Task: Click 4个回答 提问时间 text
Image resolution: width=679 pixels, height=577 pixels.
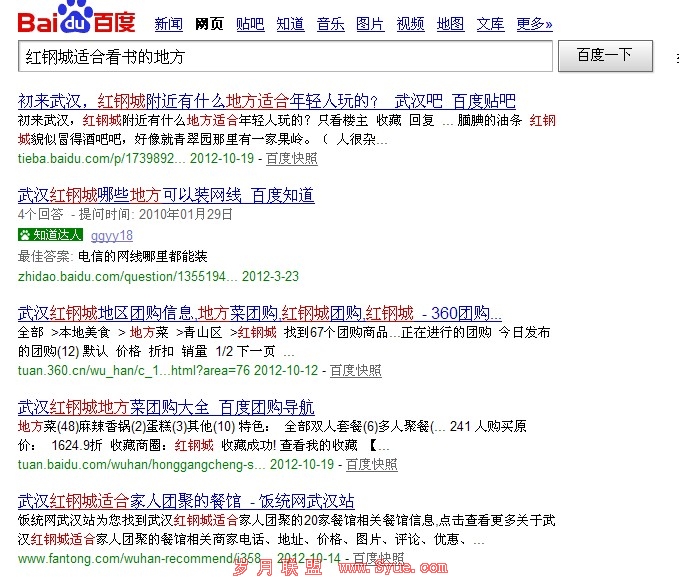Action: (x=125, y=214)
